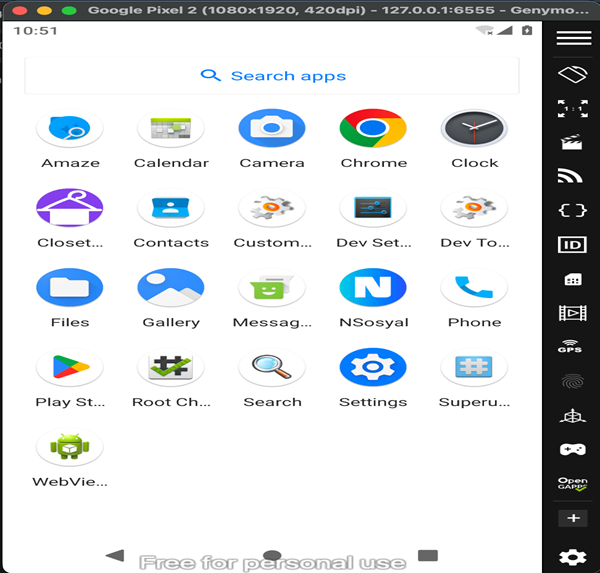Launch the NSosyal app

point(373,287)
